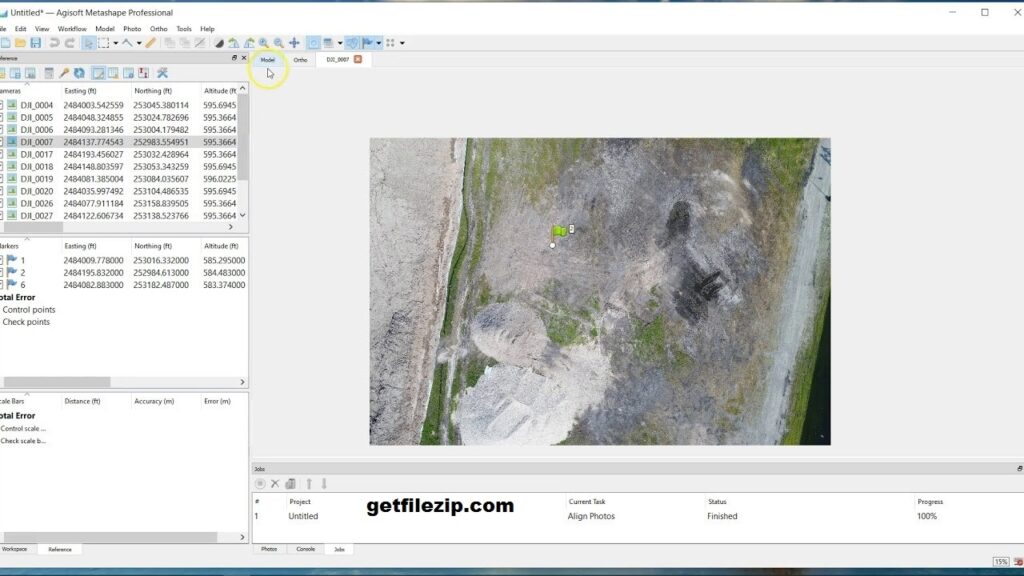Screen dimensions: 1024x576
Task: Switch to the Console tab
Action: click(x=305, y=549)
